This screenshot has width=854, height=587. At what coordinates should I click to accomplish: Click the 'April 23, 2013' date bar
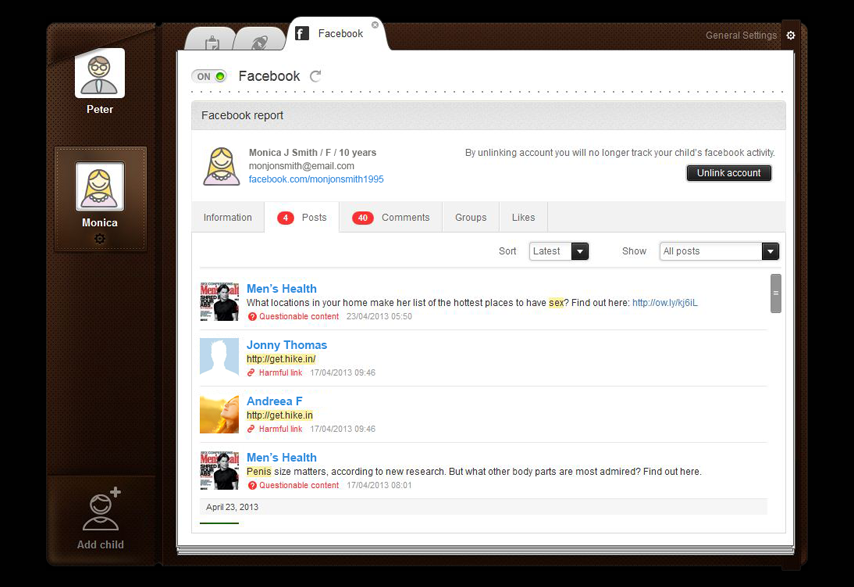pyautogui.click(x=484, y=507)
